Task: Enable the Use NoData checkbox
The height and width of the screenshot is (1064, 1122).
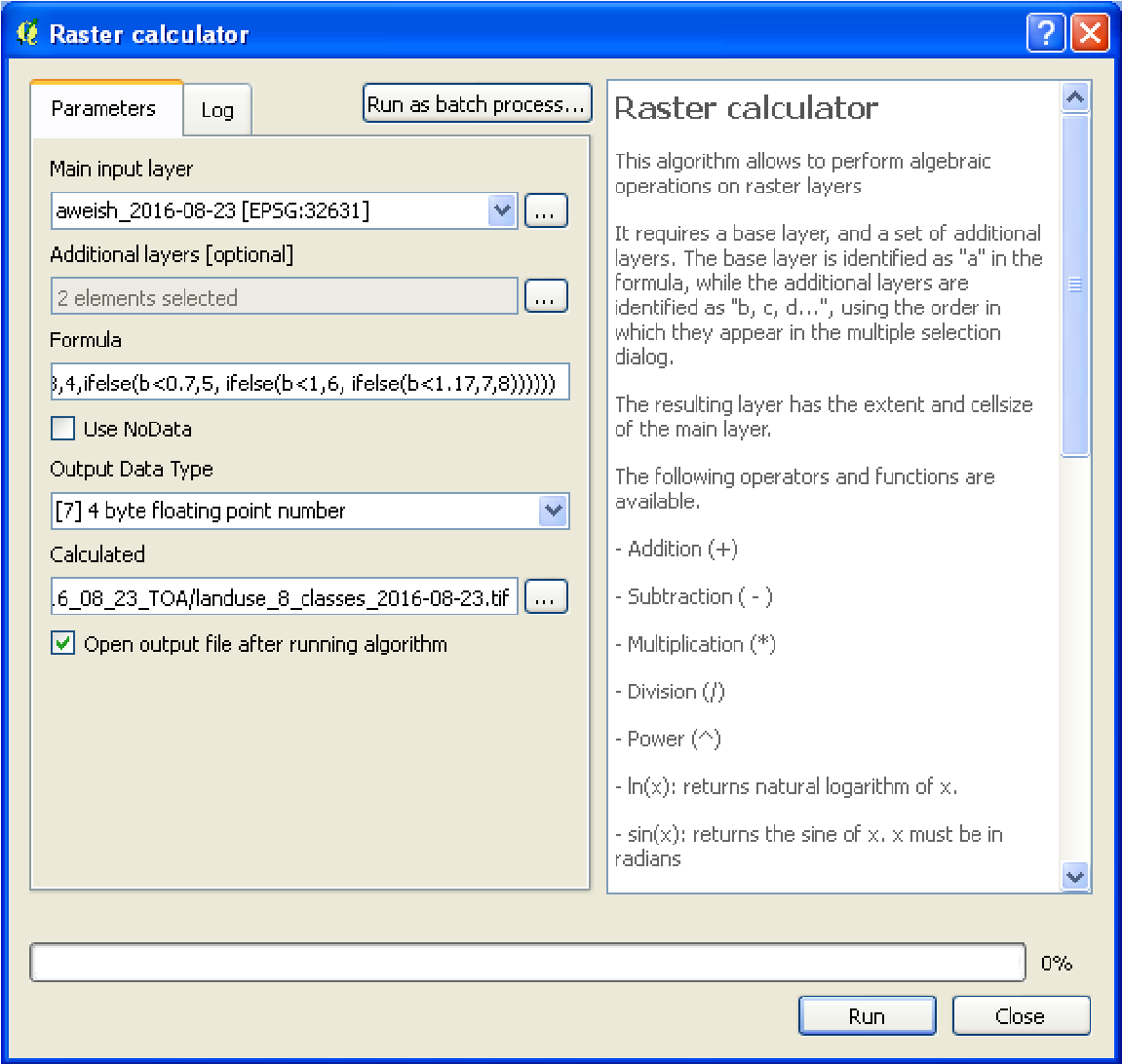Action: (63, 429)
